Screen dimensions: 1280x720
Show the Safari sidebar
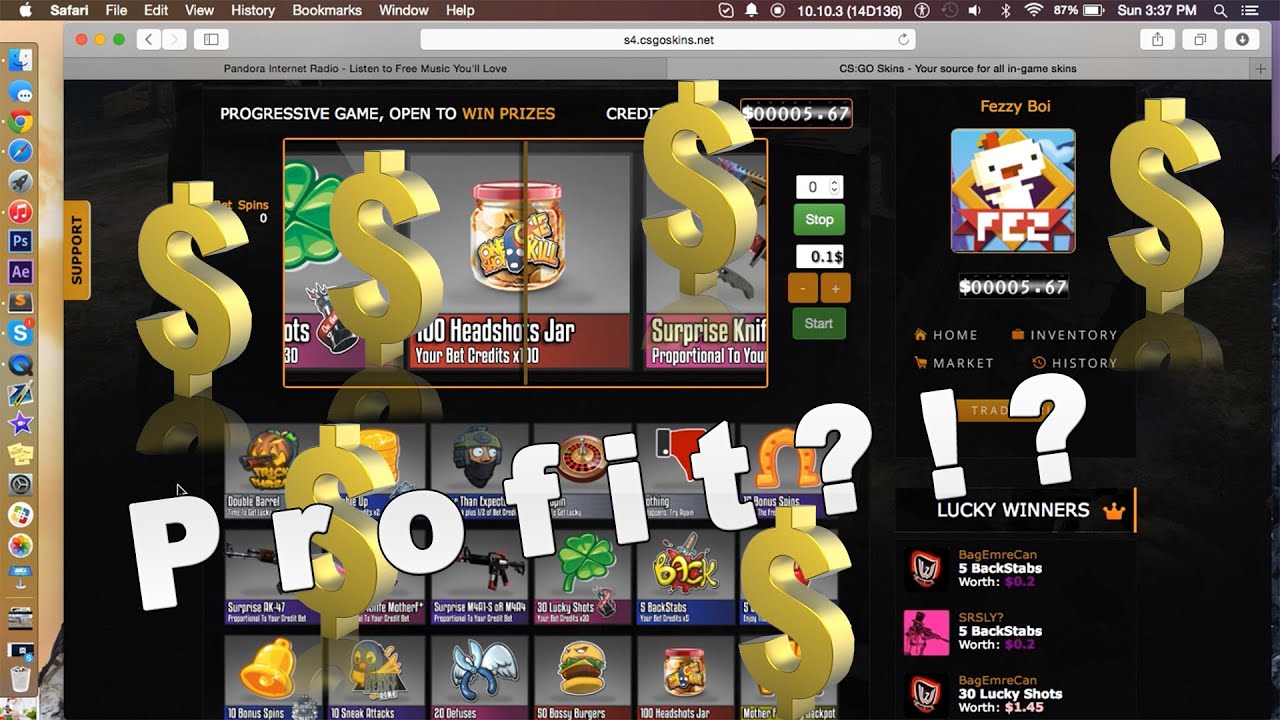pyautogui.click(x=211, y=40)
